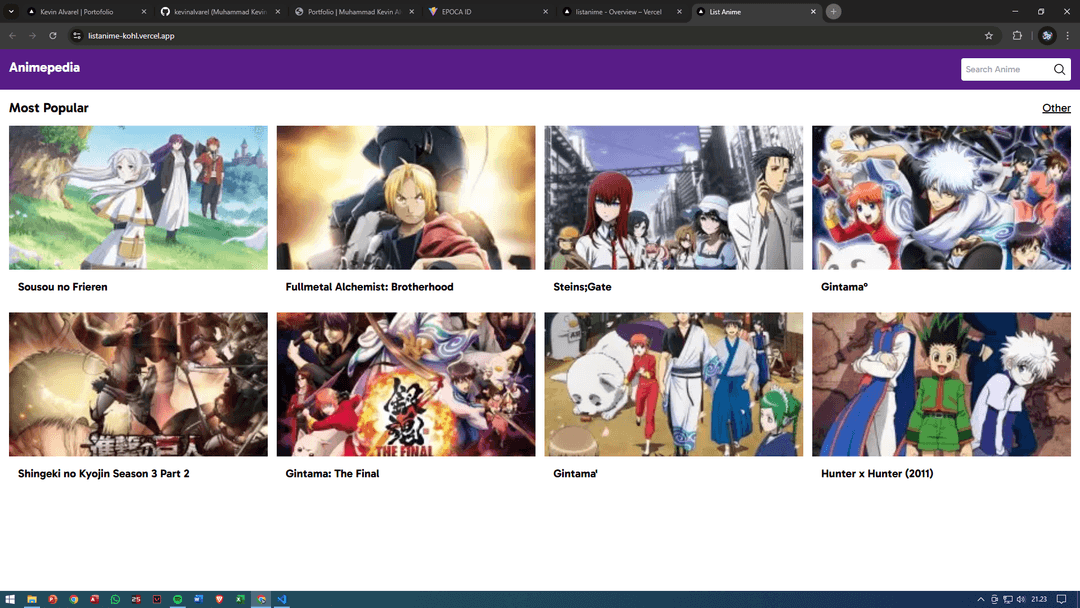View site information icon in address bar
The image size is (1080, 608).
[x=76, y=36]
